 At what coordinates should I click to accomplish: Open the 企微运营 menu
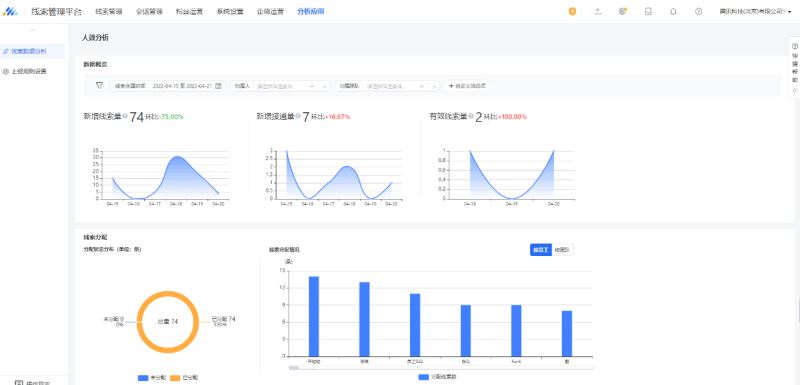click(x=270, y=12)
